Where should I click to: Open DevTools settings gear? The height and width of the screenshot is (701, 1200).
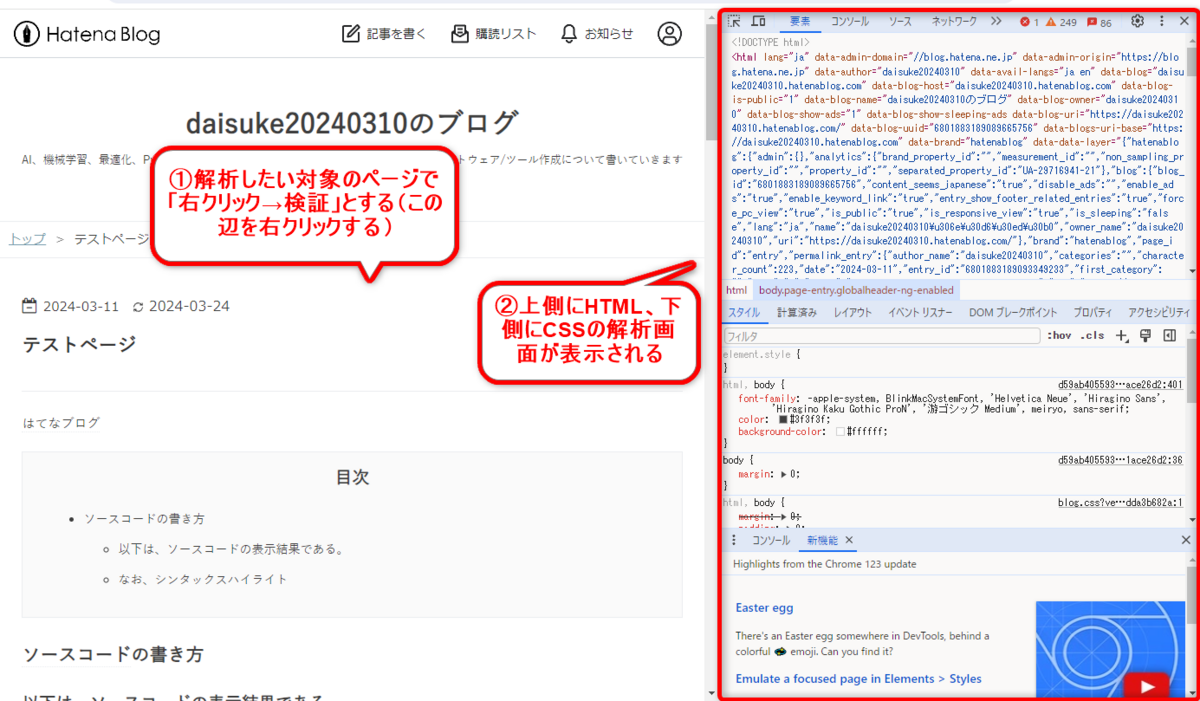pos(1137,21)
